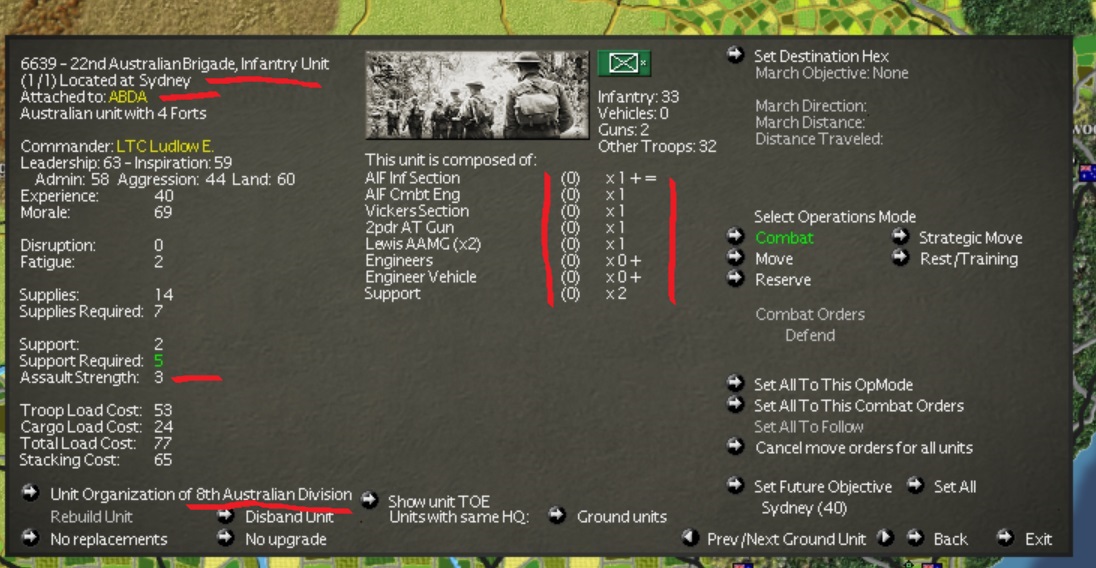Click the Set Destination Hex arrow
Screen dimensions: 1096x568
pyautogui.click(x=735, y=54)
